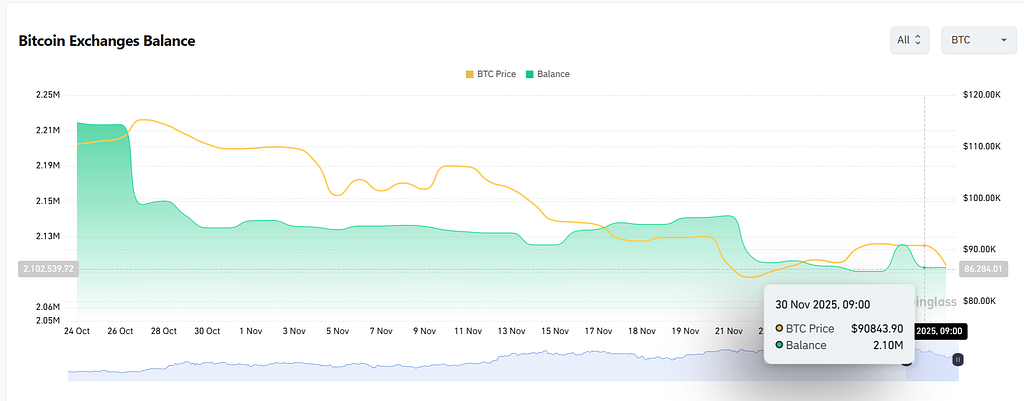Screen dimensions: 1024x401
Task: Click the 15 Nov x-axis label
Action: pyautogui.click(x=554, y=331)
